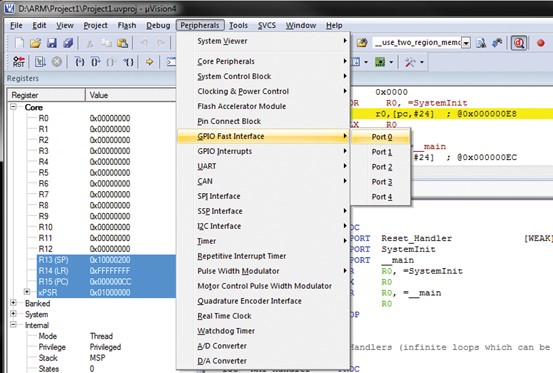Open dropdown arrow left of green chip icon
The width and height of the screenshot is (553, 373).
[366, 62]
